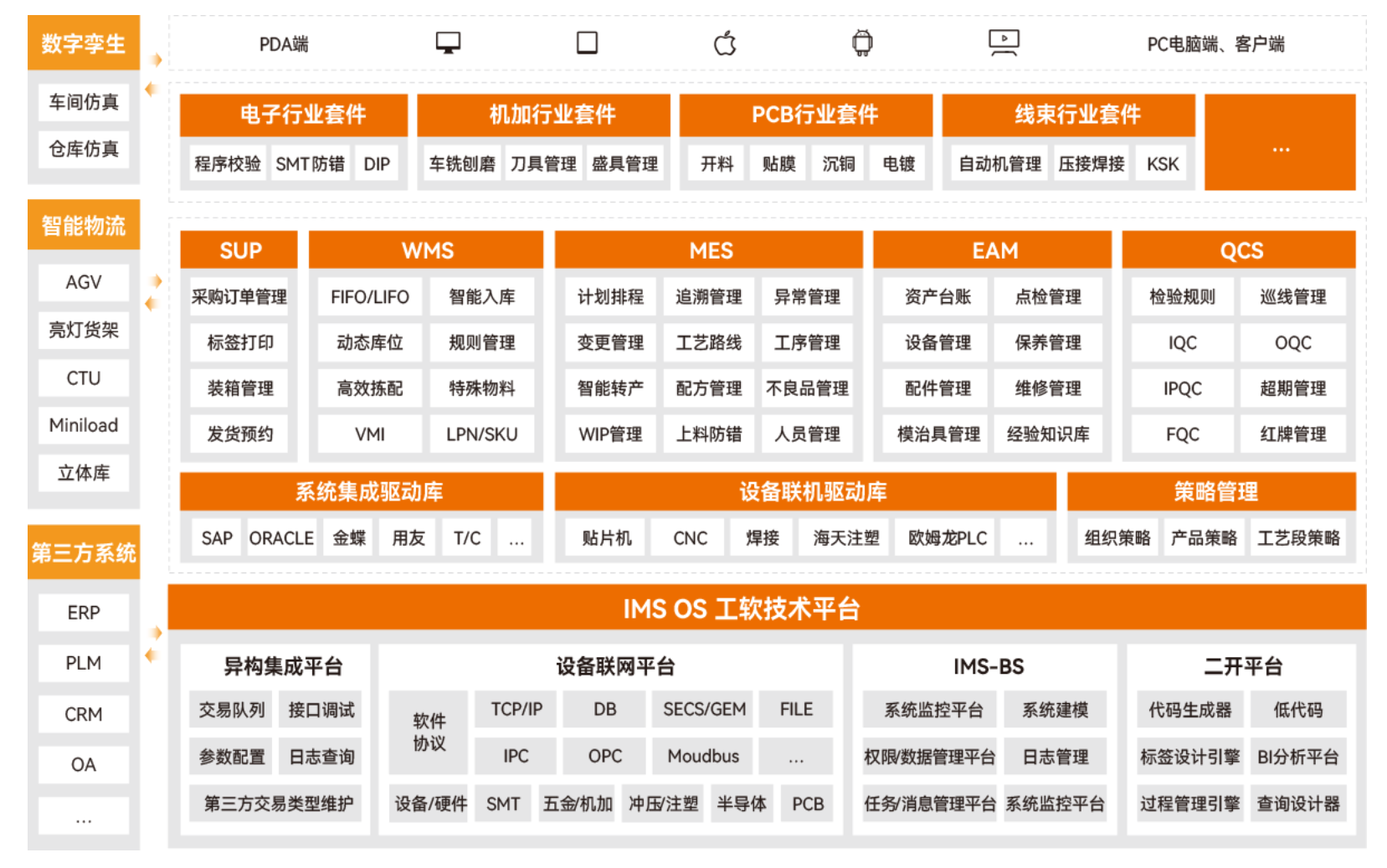Click the 计划排程 cell under MES
This screenshot has width=1387, height=868.
click(x=610, y=297)
